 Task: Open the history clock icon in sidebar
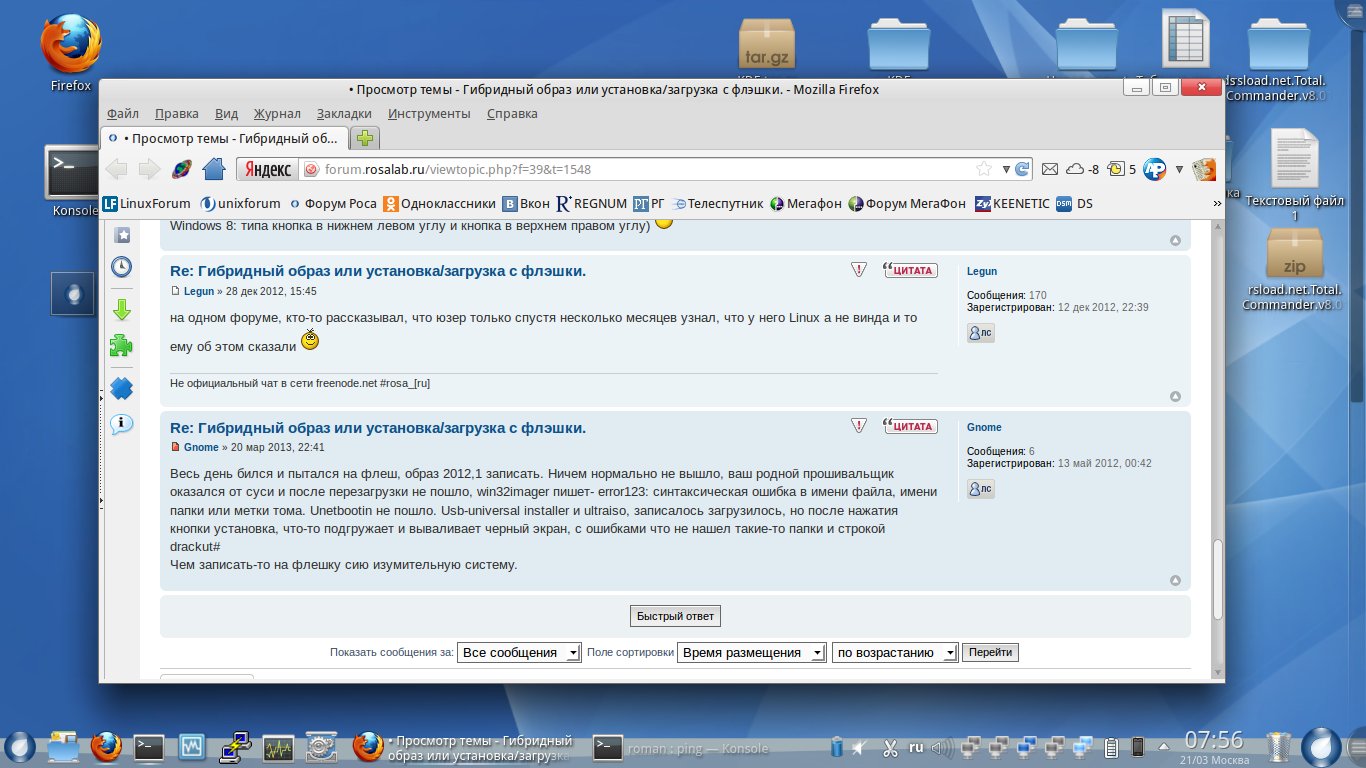(121, 266)
